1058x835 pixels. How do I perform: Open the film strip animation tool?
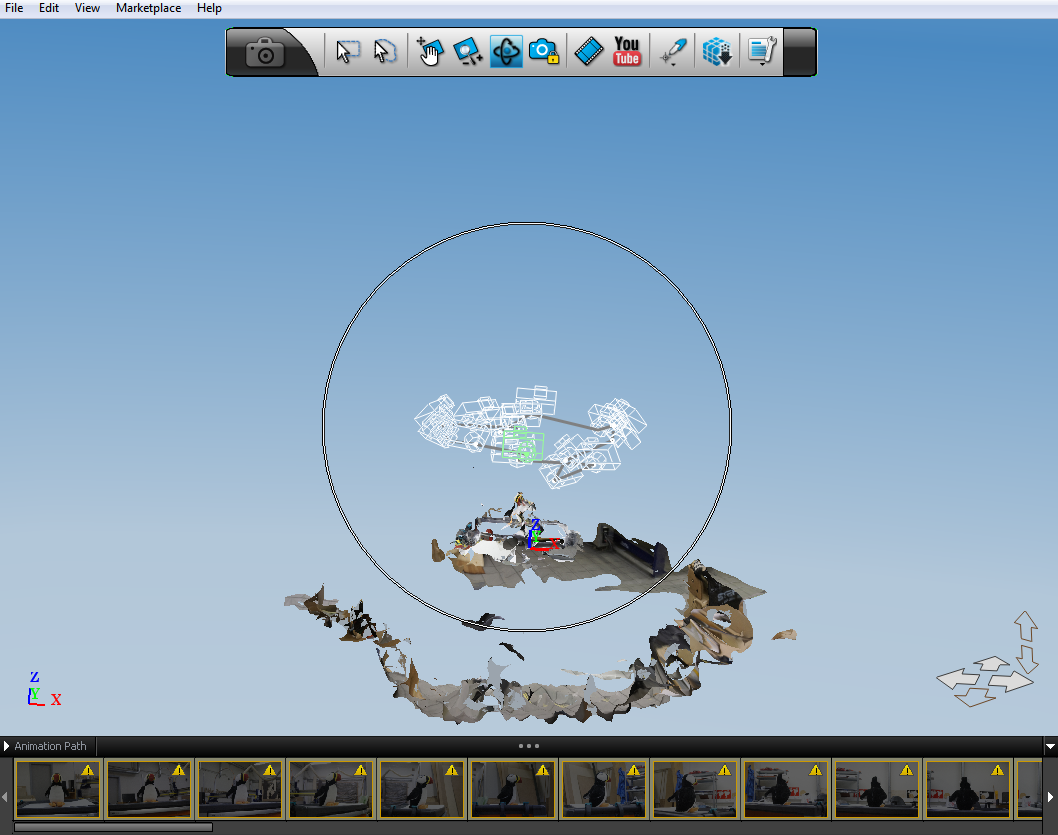point(588,51)
